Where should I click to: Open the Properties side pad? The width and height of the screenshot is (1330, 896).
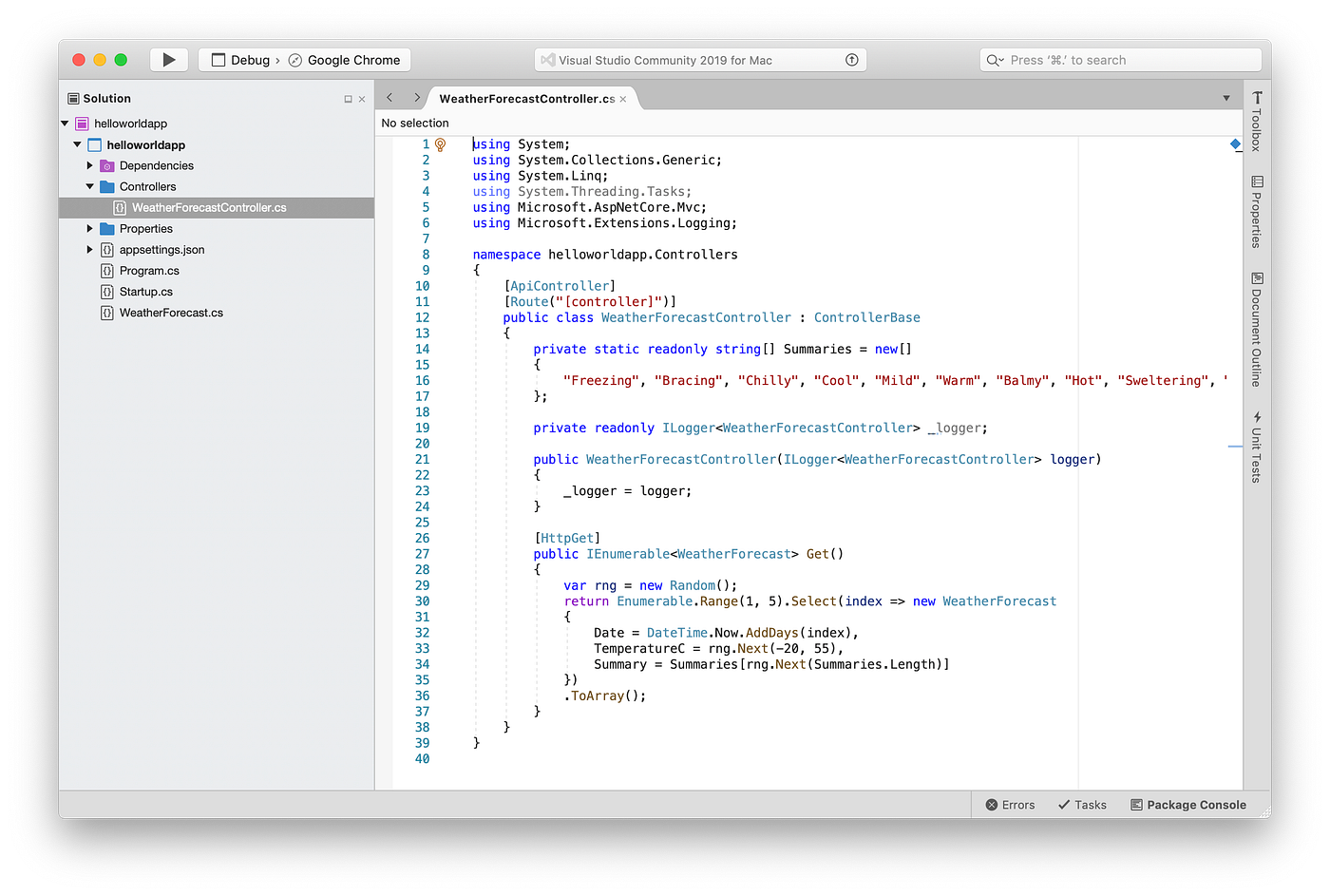tap(1257, 212)
